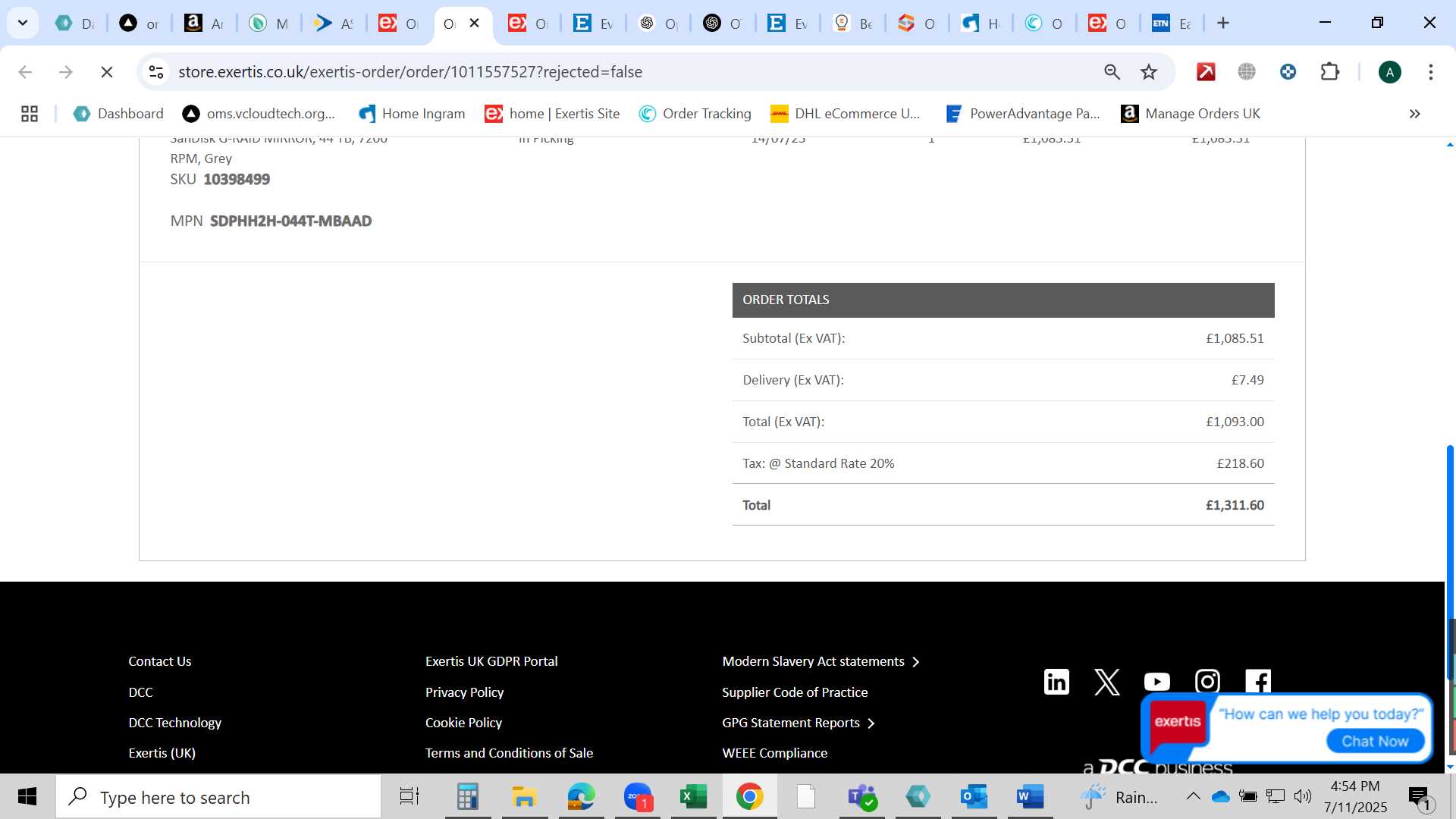Go back to previous page arrow
Screen dimensions: 1456x819
[x=25, y=72]
